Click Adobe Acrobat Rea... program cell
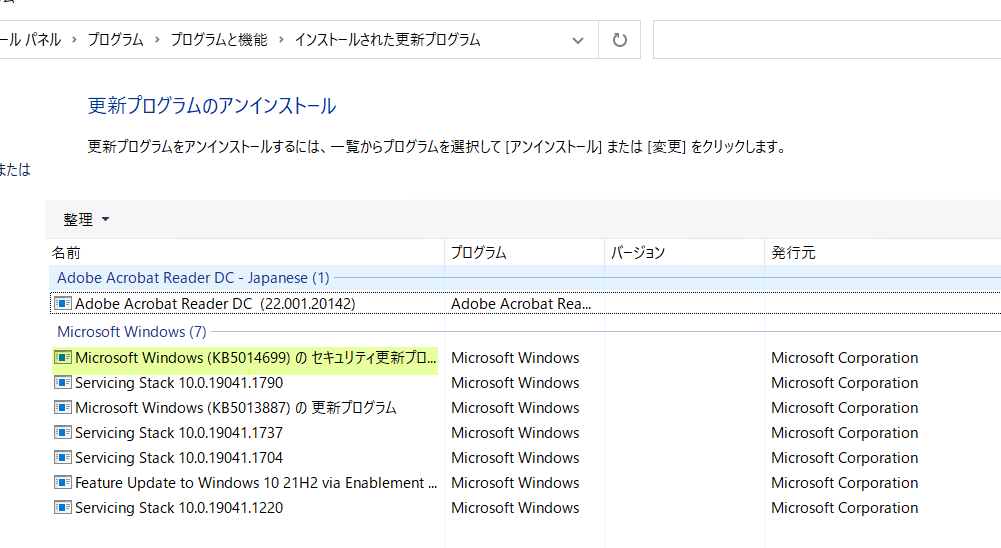This screenshot has width=1001, height=548. click(521, 303)
